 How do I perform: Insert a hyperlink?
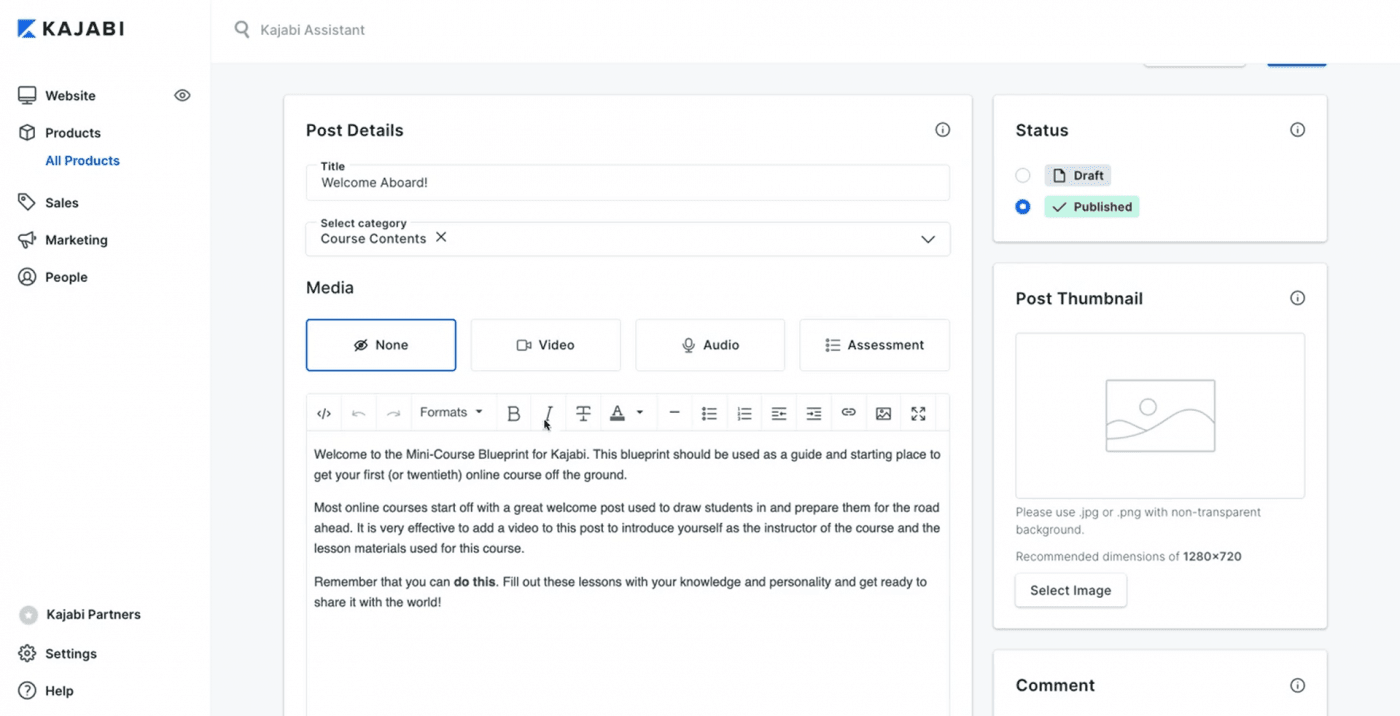(848, 413)
